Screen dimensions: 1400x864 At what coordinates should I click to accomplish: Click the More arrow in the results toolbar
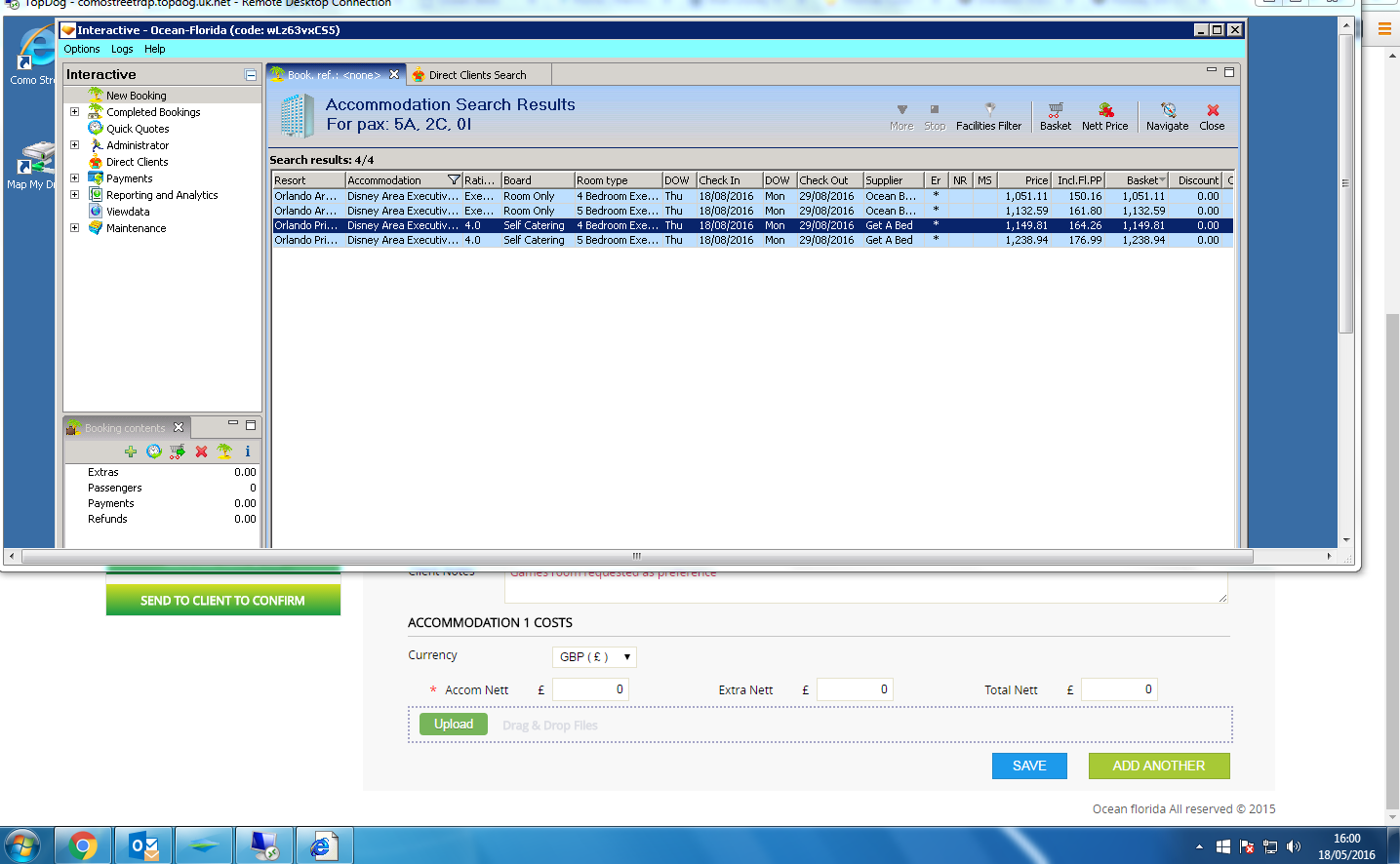(901, 117)
